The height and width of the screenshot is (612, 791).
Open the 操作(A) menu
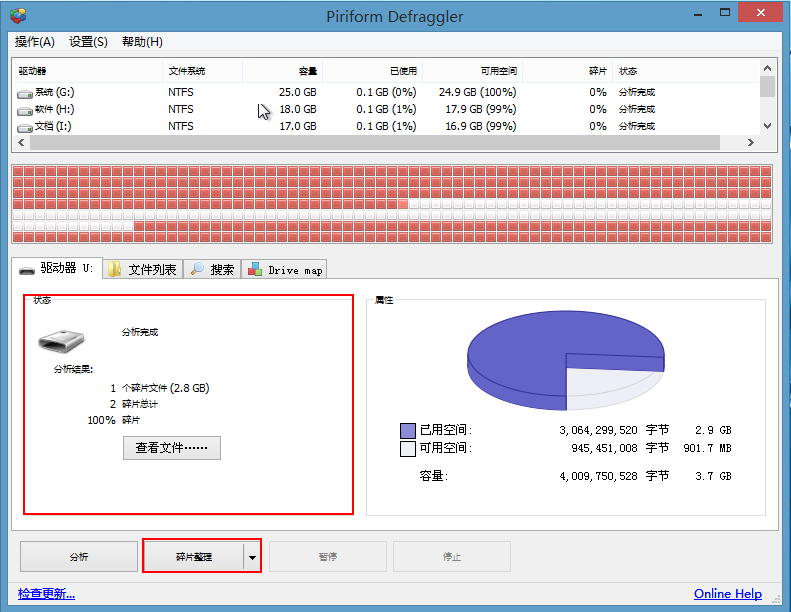point(34,42)
